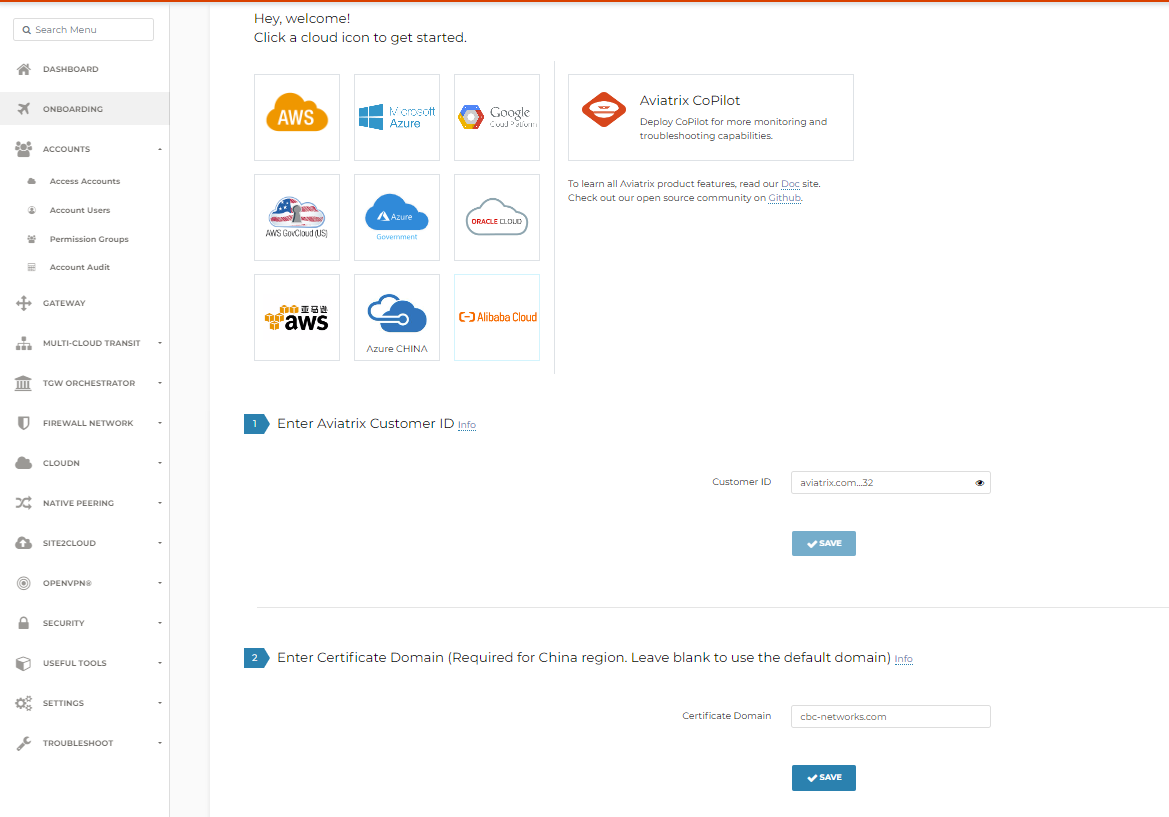Viewport: 1169px width, 817px height.
Task: Click the Account Users person icon
Action: [31, 210]
